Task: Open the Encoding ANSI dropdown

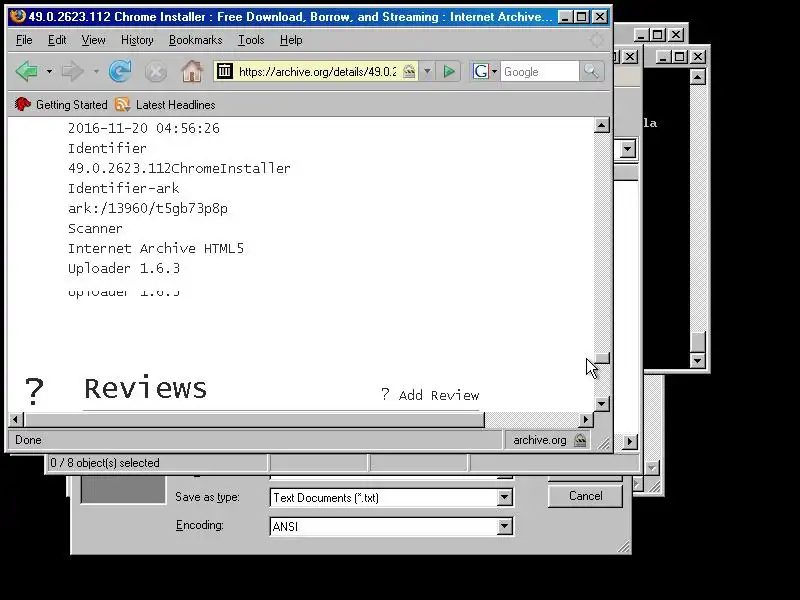Action: click(505, 526)
